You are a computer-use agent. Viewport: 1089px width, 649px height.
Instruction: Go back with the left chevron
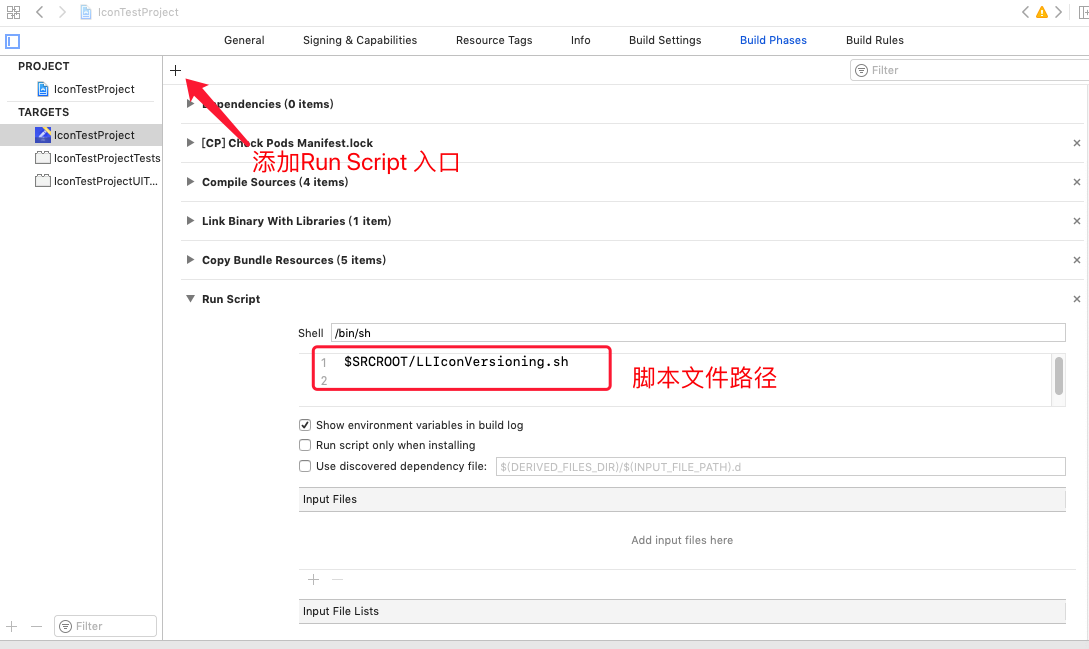coord(40,12)
